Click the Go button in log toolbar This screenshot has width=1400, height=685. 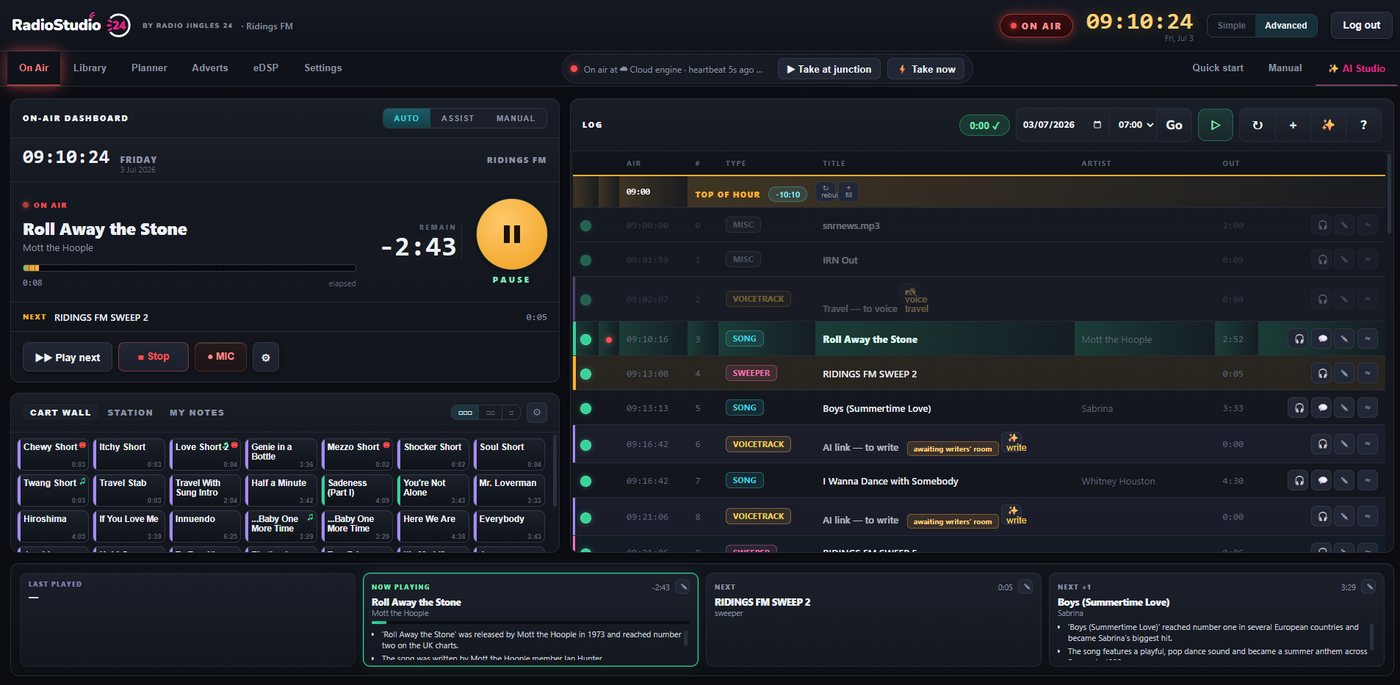tap(1174, 125)
